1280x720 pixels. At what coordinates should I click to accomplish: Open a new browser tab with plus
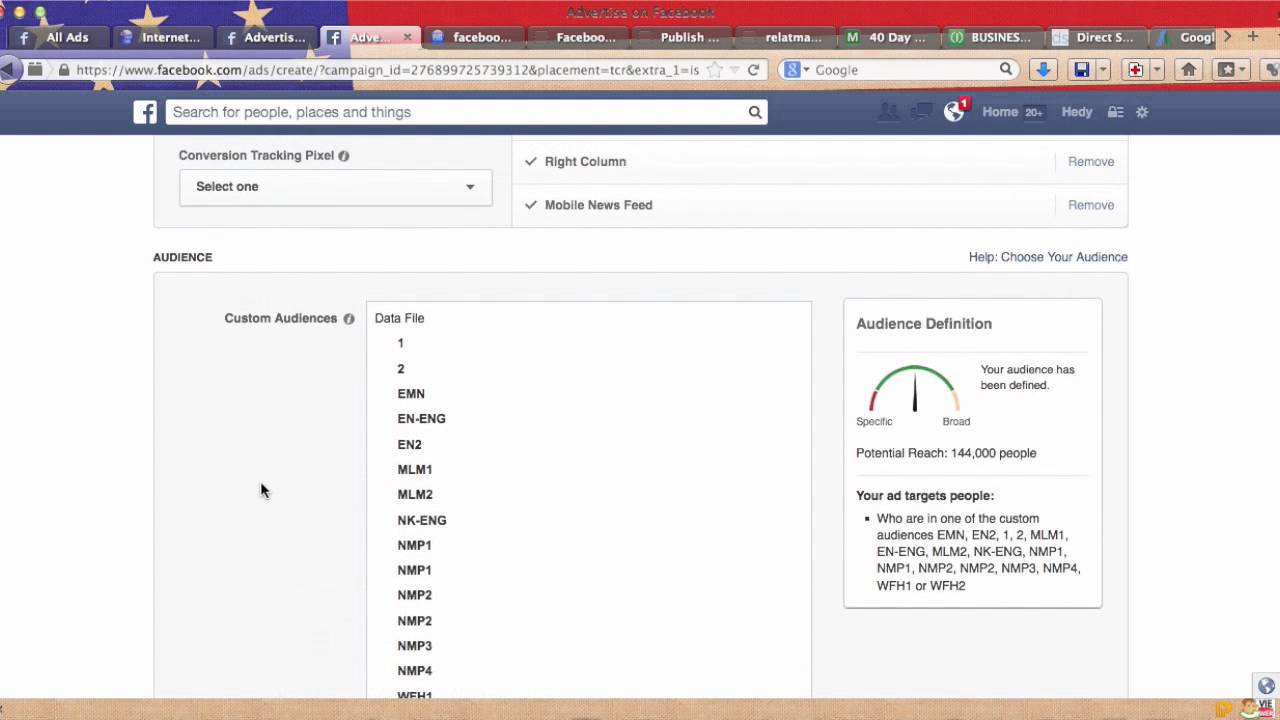click(x=1253, y=37)
